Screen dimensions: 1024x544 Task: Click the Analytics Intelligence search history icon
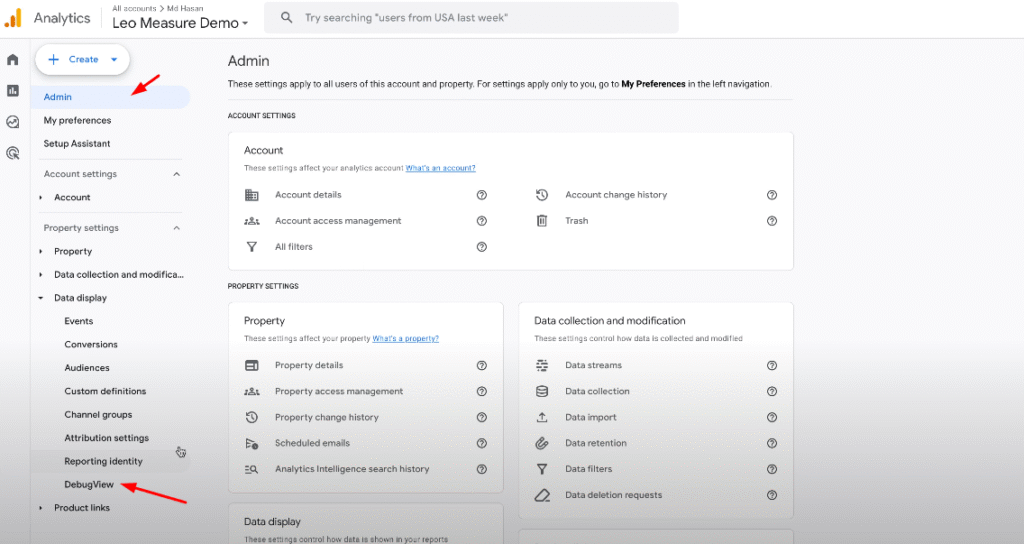click(x=251, y=469)
